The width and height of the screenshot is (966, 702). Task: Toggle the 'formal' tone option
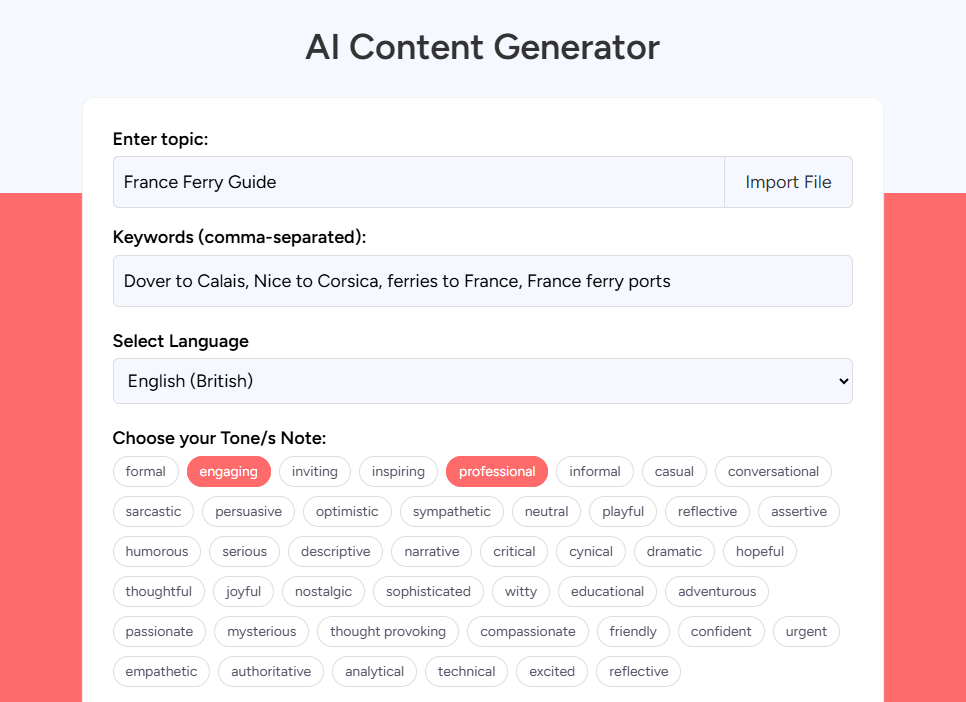coord(145,471)
